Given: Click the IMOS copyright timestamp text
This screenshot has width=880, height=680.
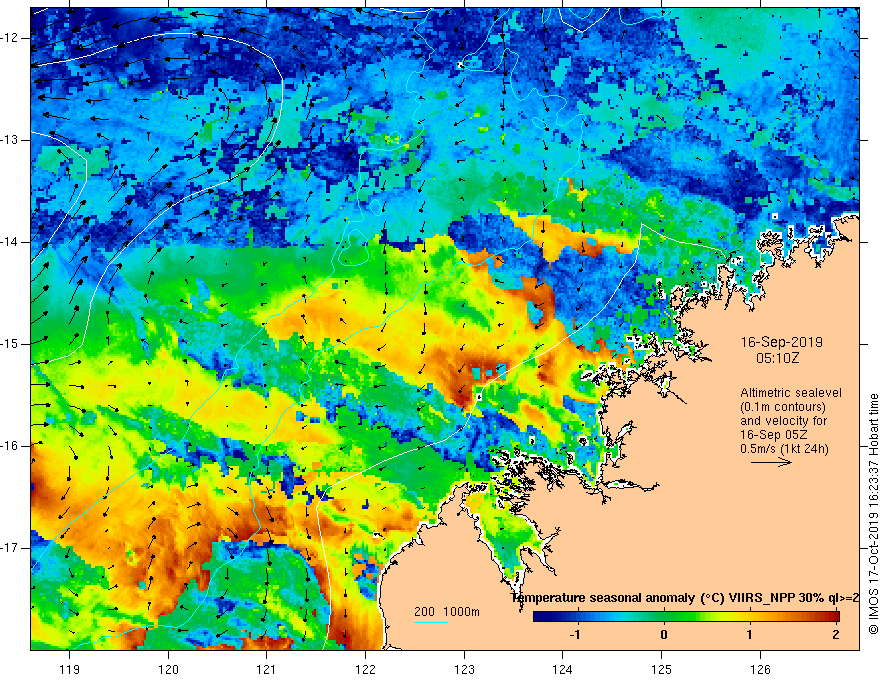Looking at the screenshot, I should click(873, 514).
